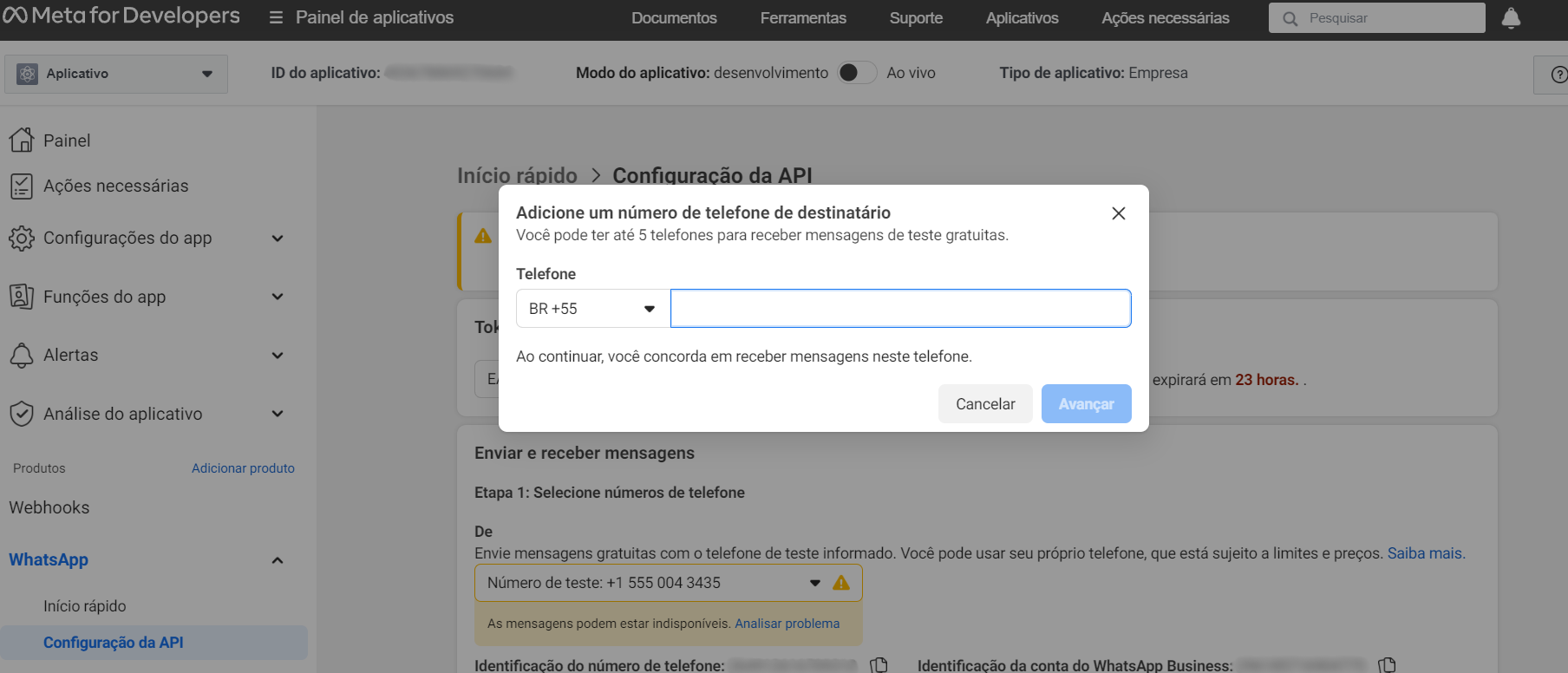Screen dimensions: 1568x673
Task: Click the Painel house icon
Action: pos(22,140)
